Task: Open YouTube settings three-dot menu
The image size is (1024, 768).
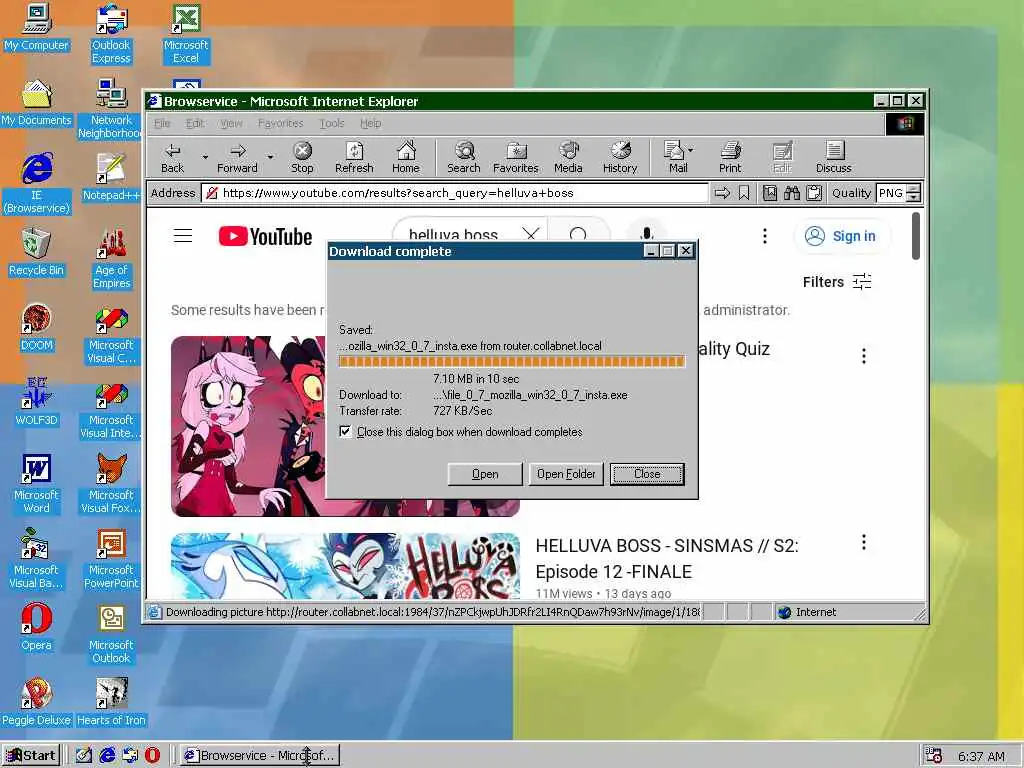Action: click(765, 236)
